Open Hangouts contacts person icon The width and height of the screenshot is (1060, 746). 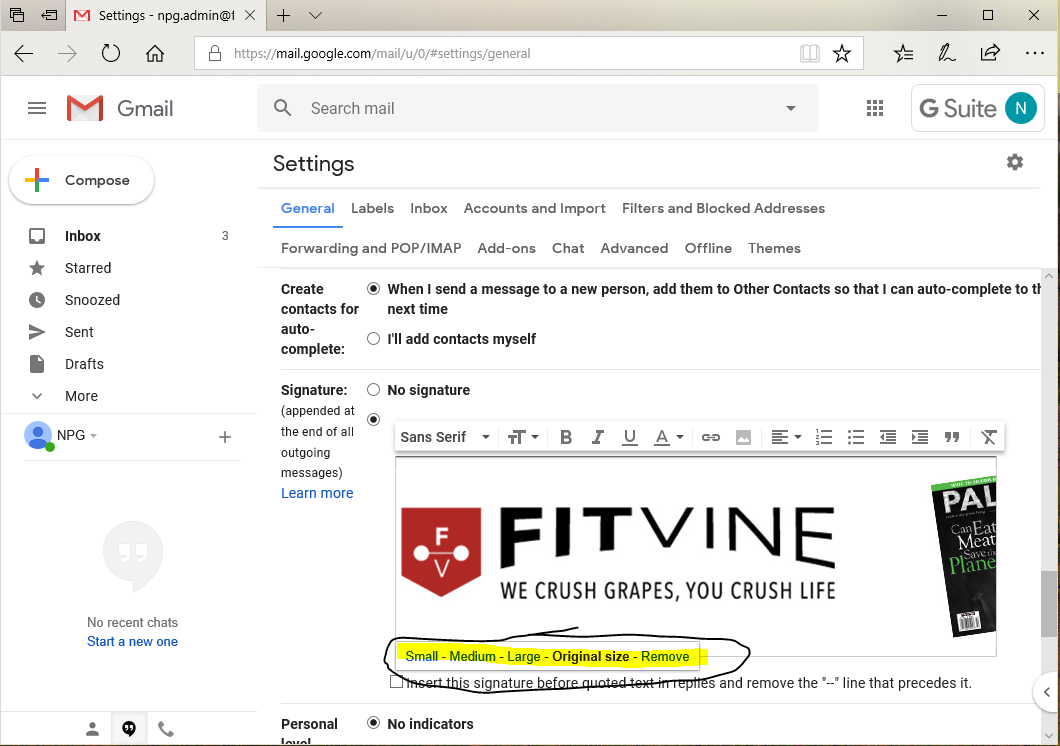point(93,729)
